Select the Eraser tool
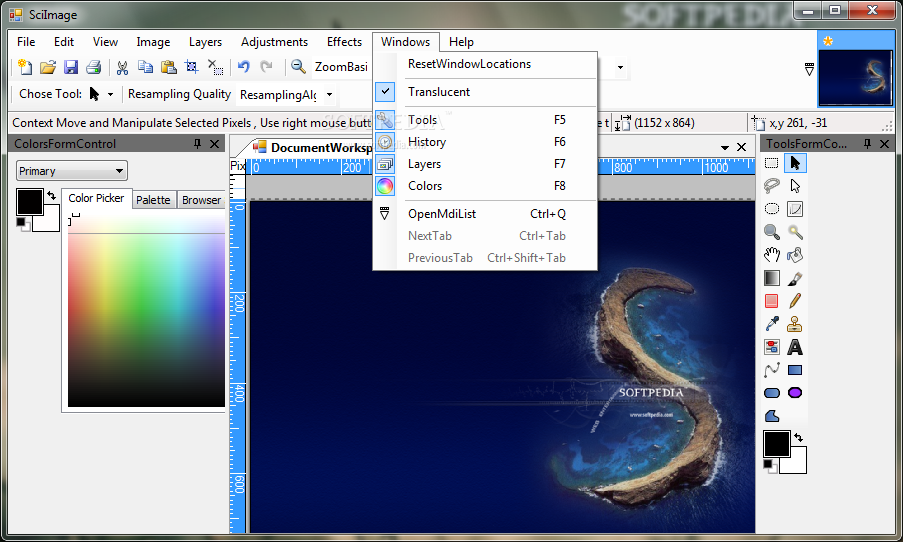 [772, 301]
